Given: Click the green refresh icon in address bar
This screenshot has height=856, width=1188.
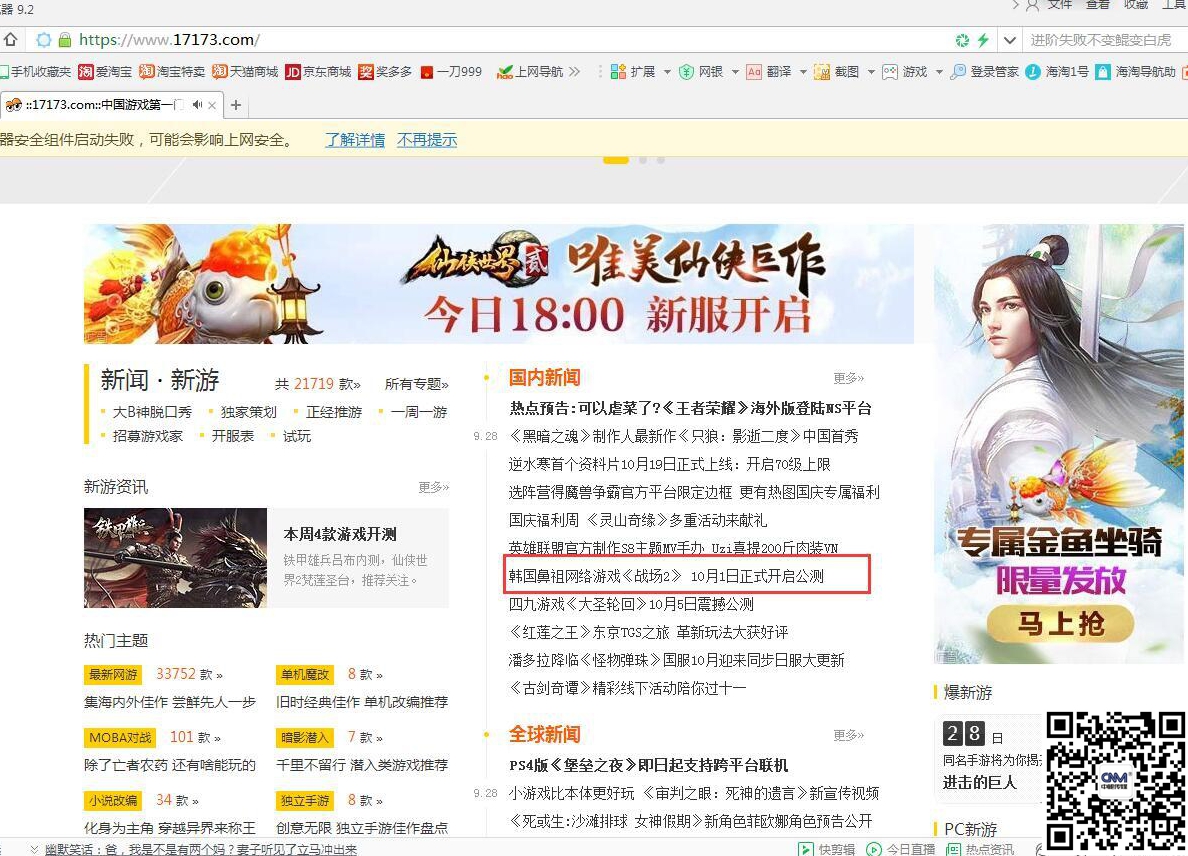Looking at the screenshot, I should tap(962, 39).
